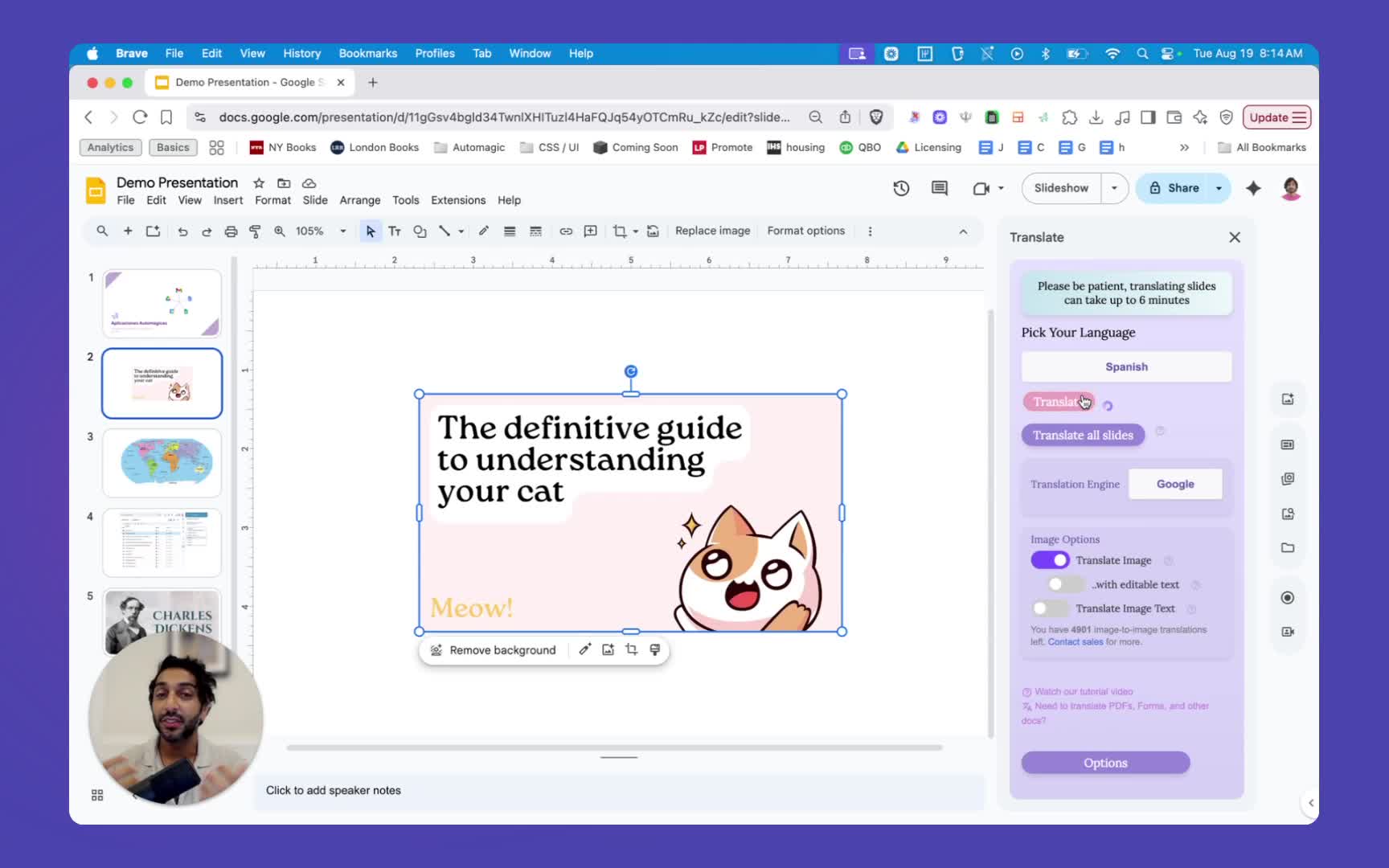Click the version history clock icon
This screenshot has height=868, width=1389.
tap(901, 188)
